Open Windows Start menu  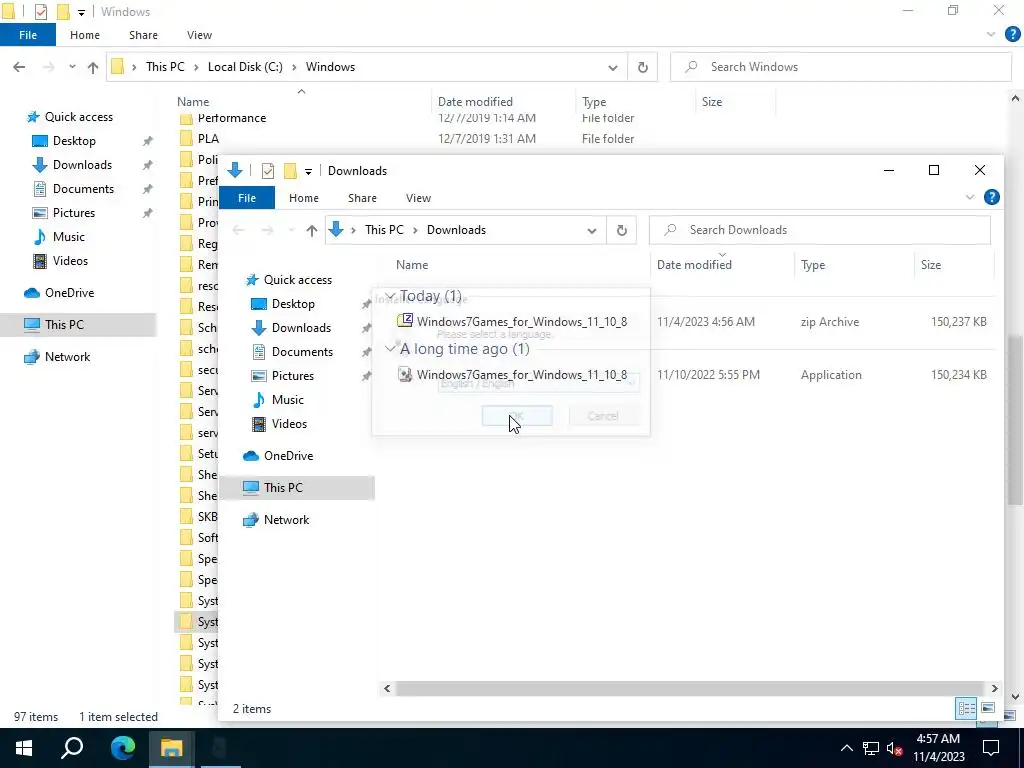tap(24, 748)
